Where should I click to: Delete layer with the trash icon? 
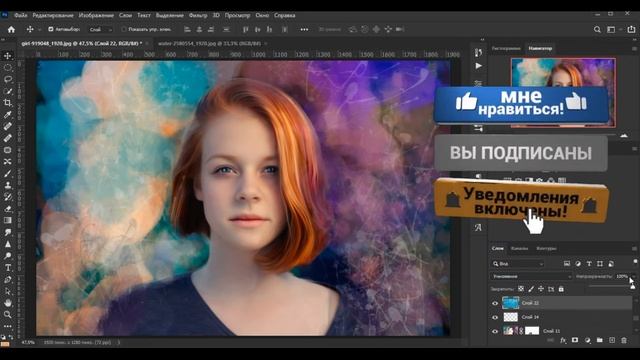coord(624,340)
